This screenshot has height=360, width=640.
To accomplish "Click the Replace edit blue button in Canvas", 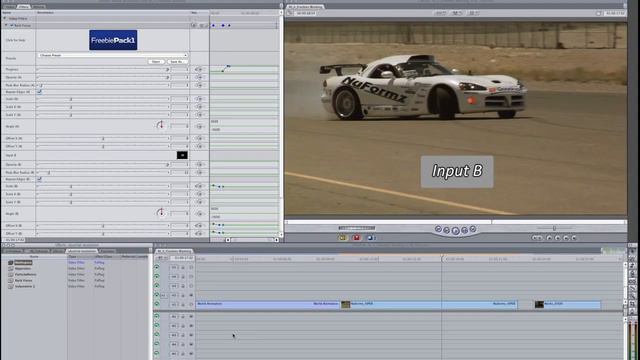I will click(x=370, y=238).
